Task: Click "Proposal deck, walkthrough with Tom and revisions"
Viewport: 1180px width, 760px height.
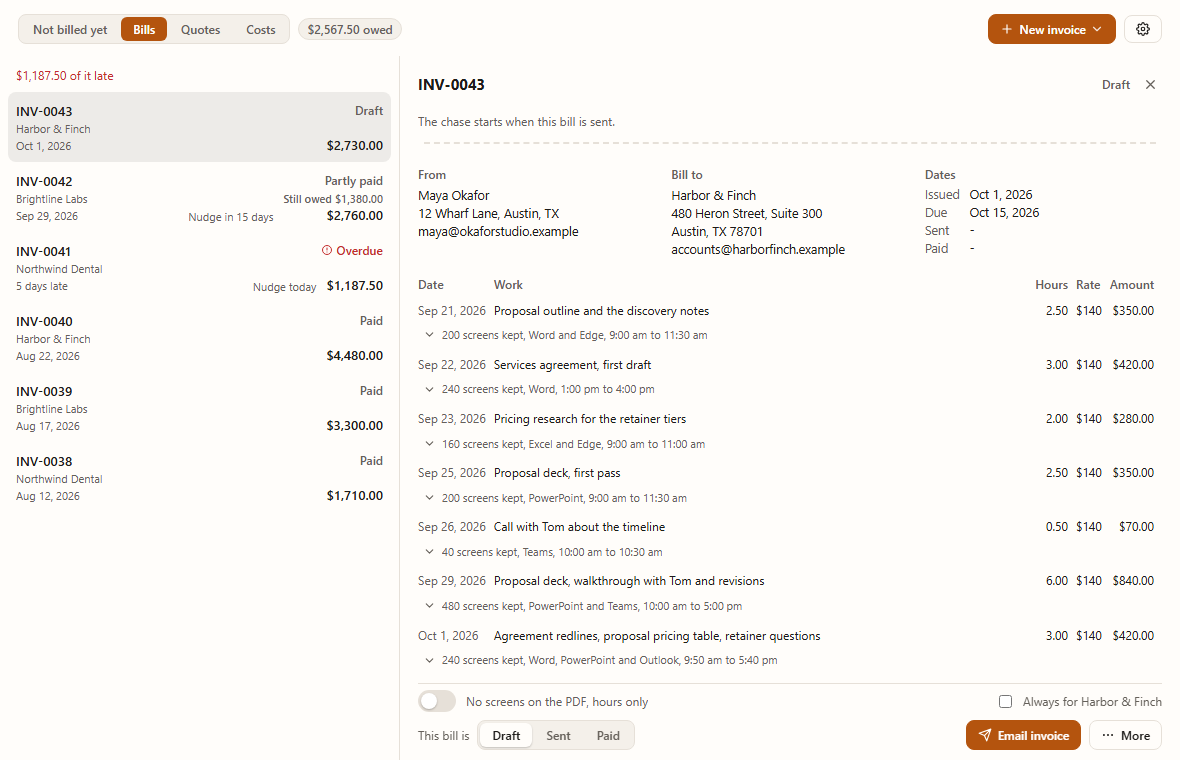Action: (x=629, y=581)
